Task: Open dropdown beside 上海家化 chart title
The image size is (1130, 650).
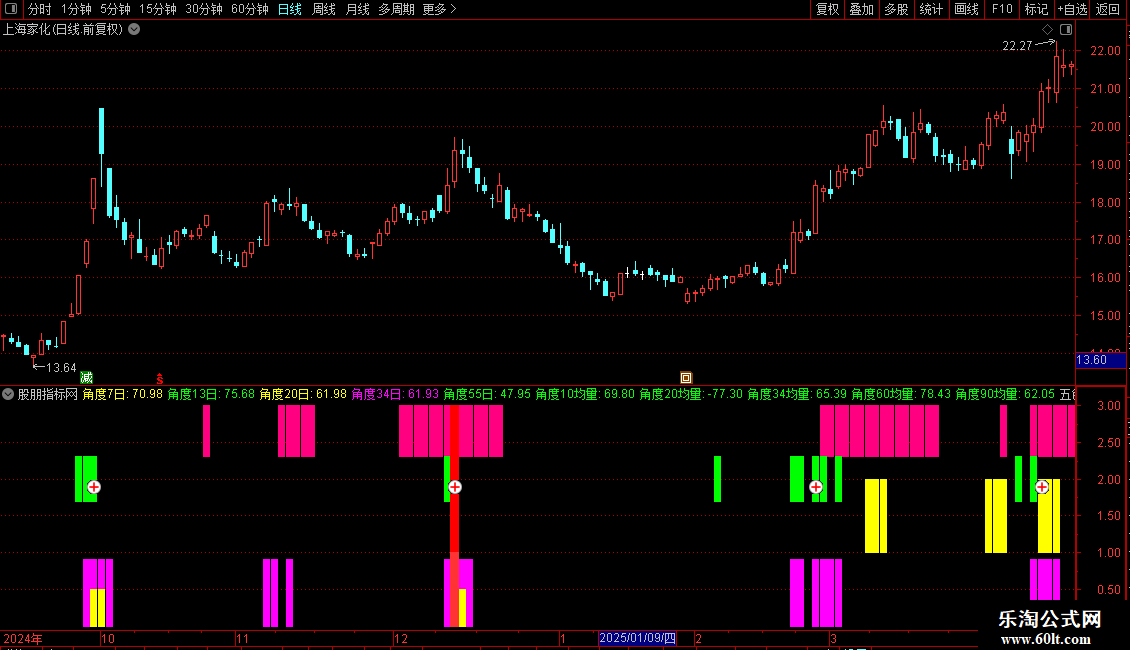Action: (x=134, y=29)
